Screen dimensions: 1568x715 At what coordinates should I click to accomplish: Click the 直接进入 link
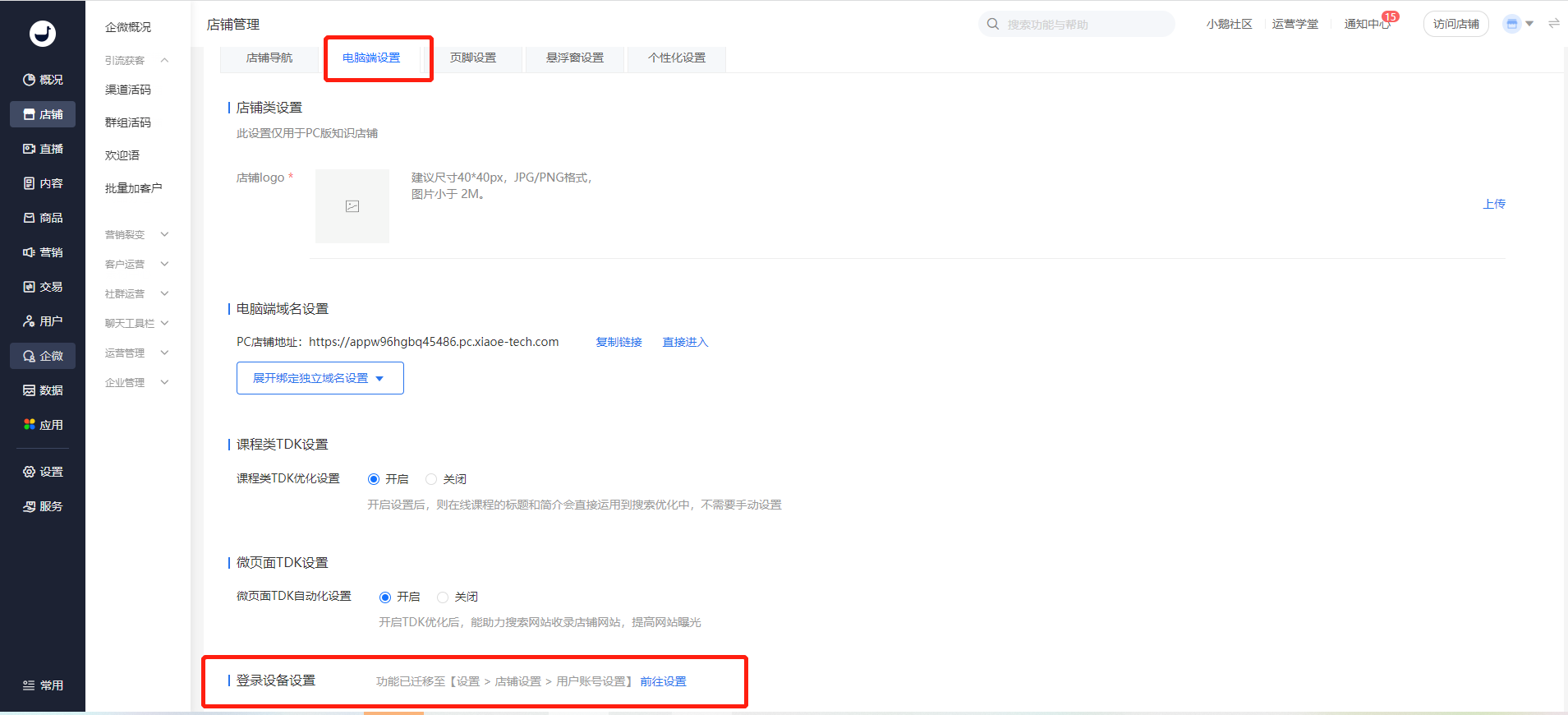685,342
